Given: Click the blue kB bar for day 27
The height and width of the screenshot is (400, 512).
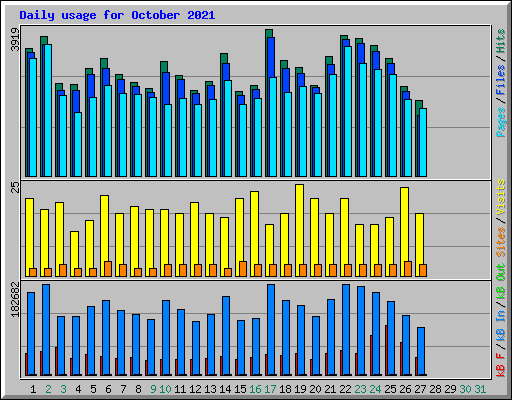Looking at the screenshot, I should pos(421,351).
